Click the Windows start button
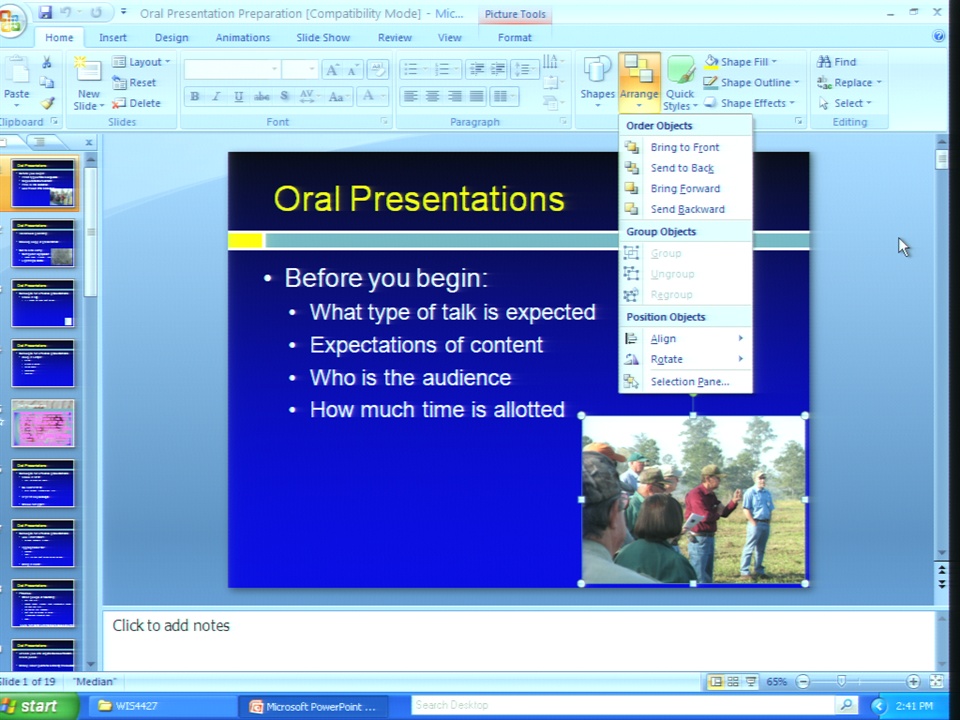 click(x=39, y=706)
